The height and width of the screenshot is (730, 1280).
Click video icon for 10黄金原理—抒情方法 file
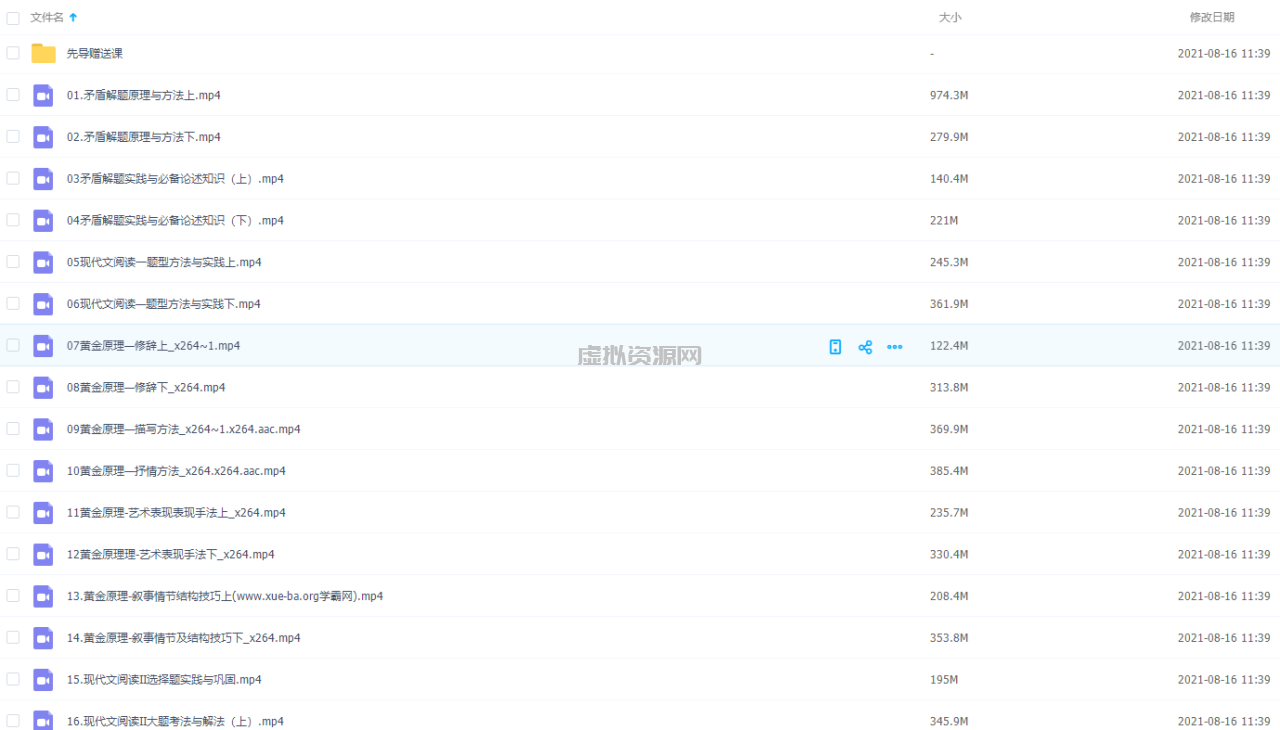[43, 471]
